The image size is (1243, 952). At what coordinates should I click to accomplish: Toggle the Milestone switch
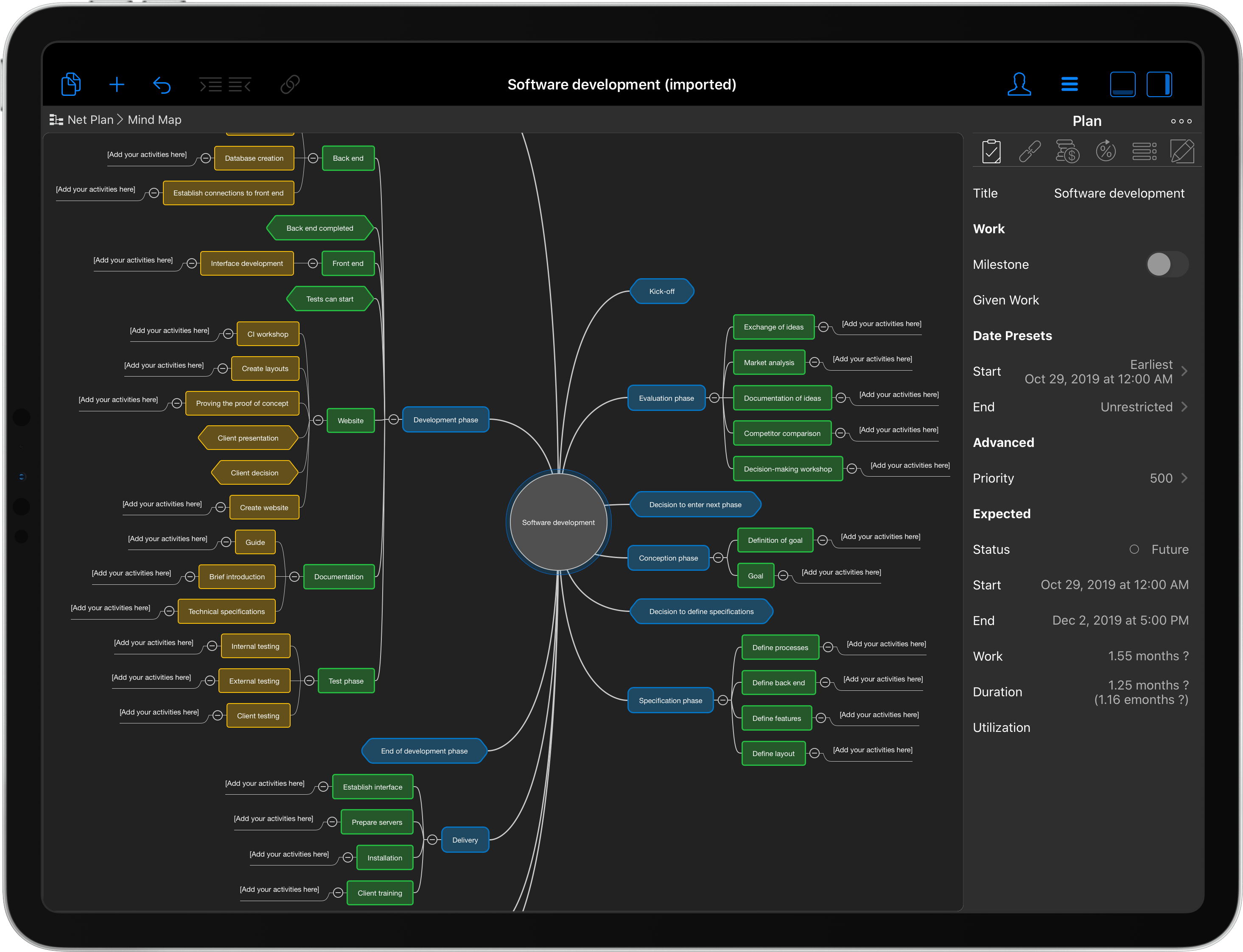pos(1167,265)
